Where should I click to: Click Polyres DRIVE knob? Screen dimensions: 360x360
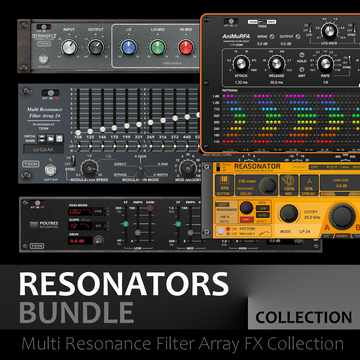click(x=98, y=240)
